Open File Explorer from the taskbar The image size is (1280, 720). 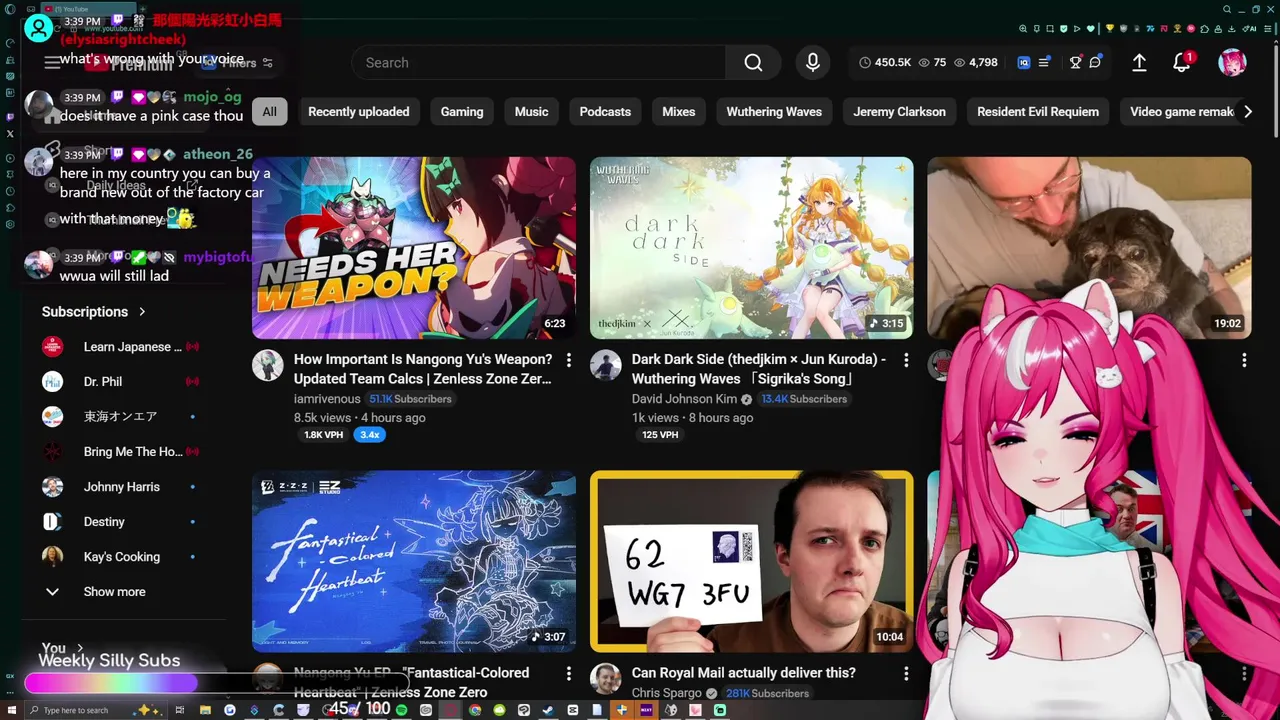click(205, 710)
